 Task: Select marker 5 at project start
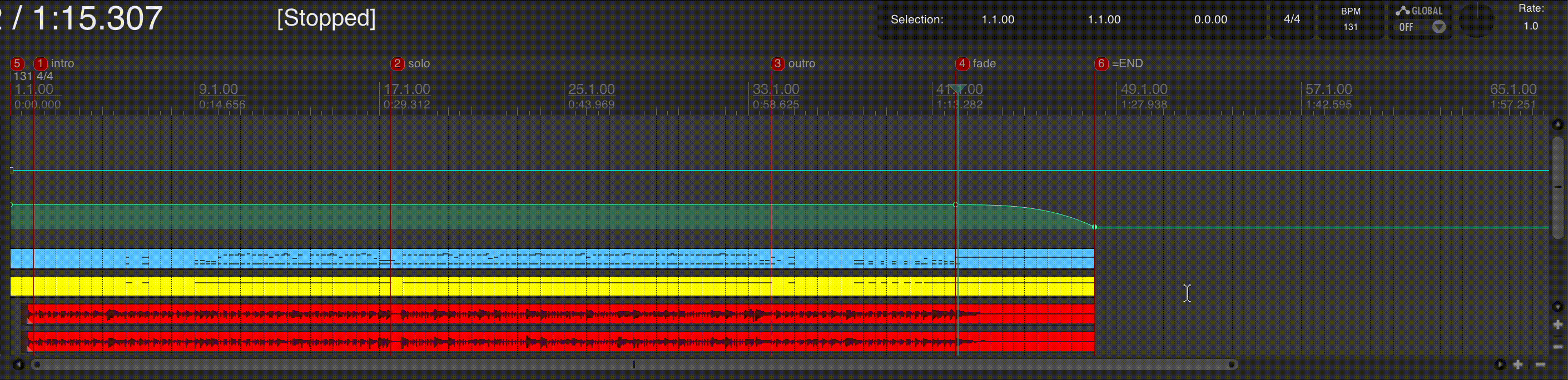(17, 63)
